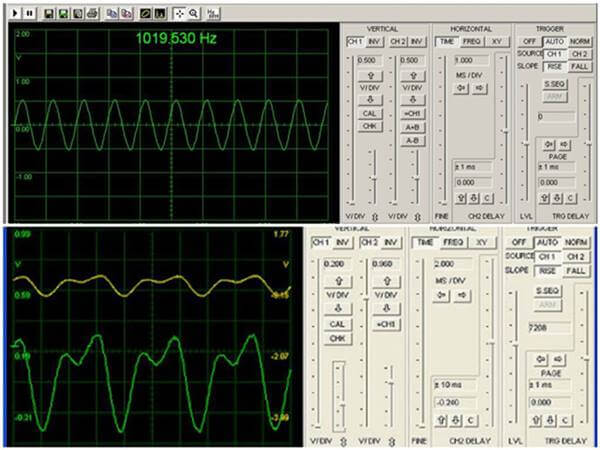The width and height of the screenshot is (600, 450).
Task: Select the magnifier zoom tool
Action: (x=193, y=15)
